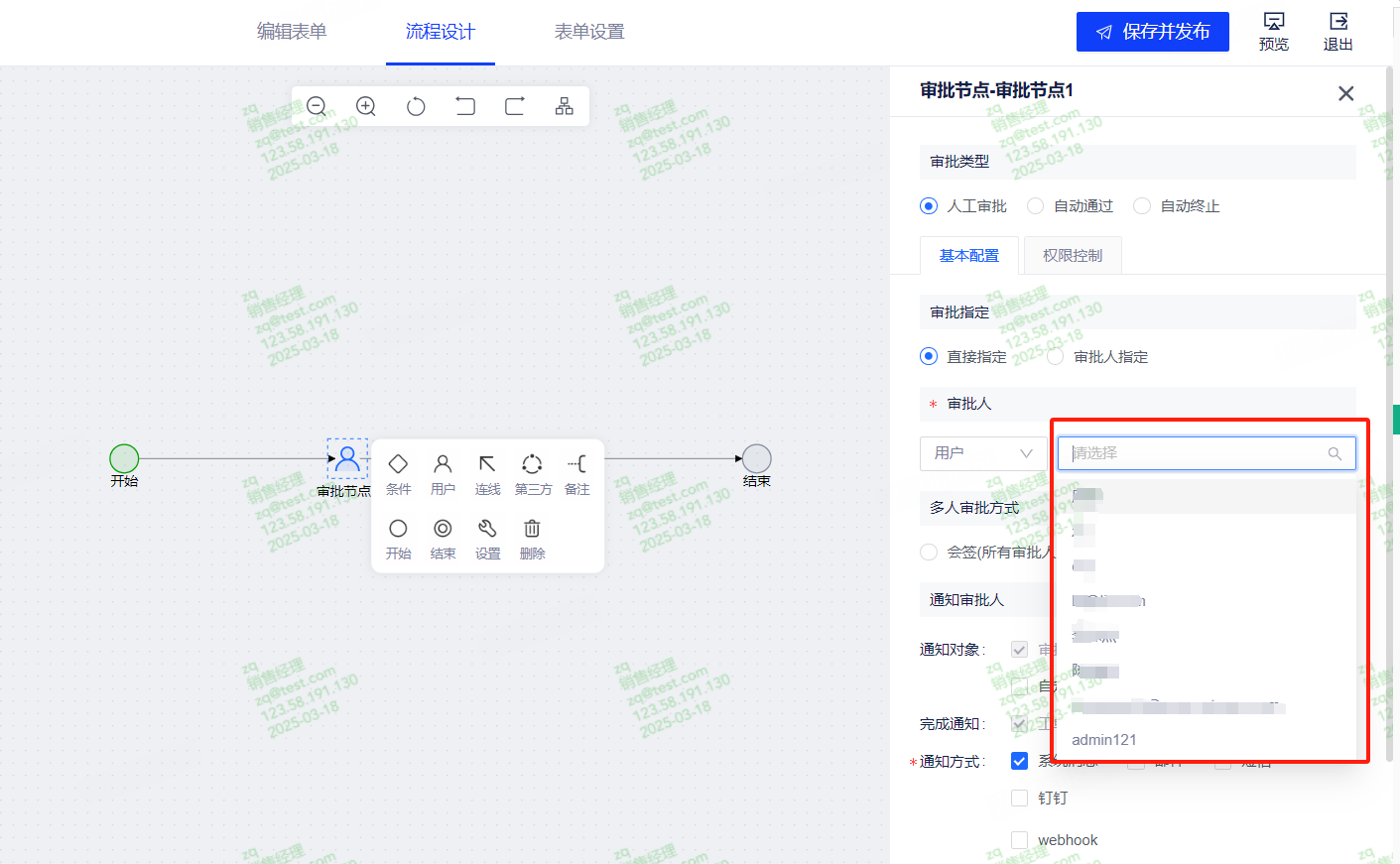Tick the webhook checkbox
The width and height of the screenshot is (1400, 864).
1019,840
